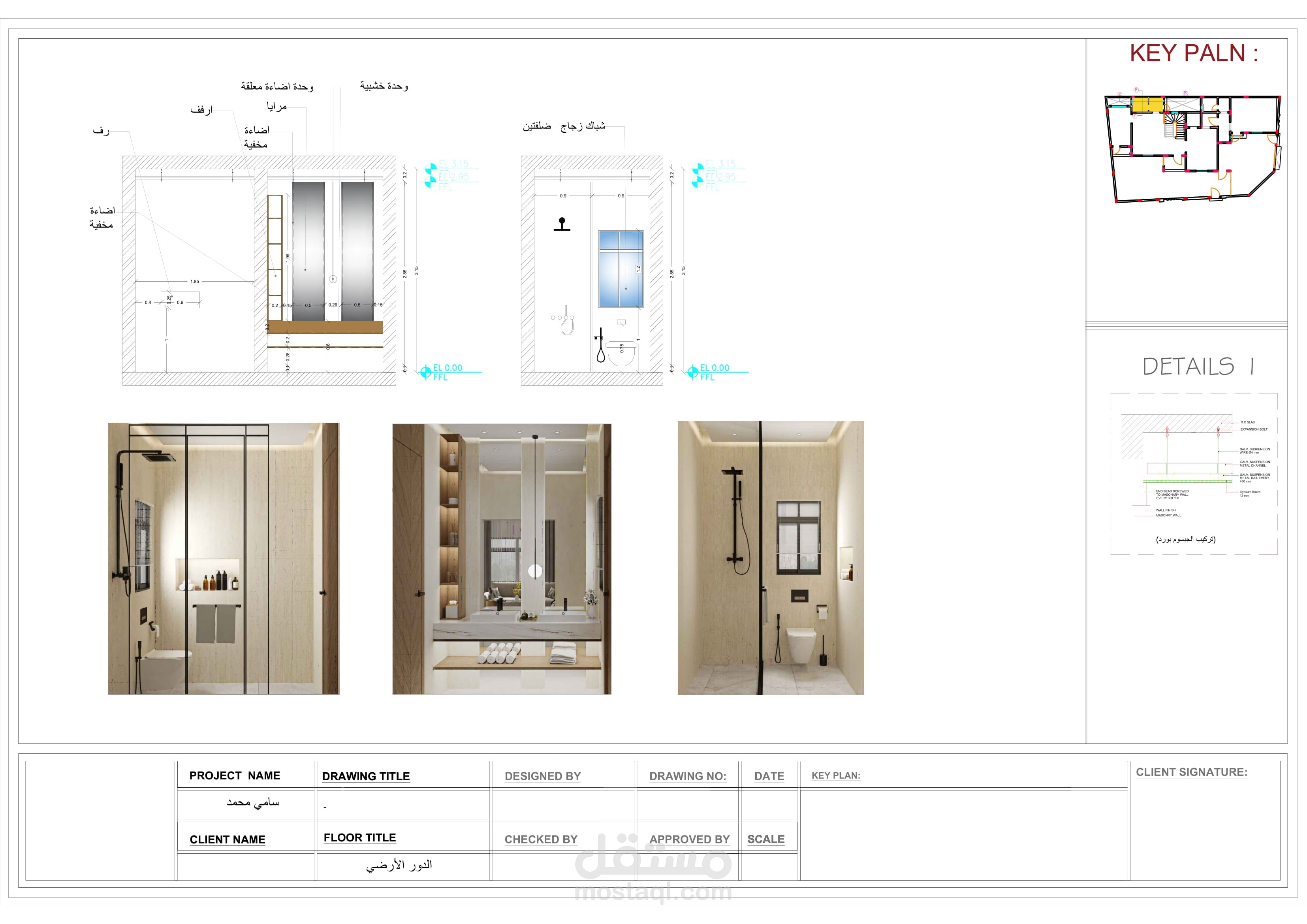This screenshot has width=1307, height=924.
Task: Click the left EL 3.15 level marker symbol
Action: point(431,169)
